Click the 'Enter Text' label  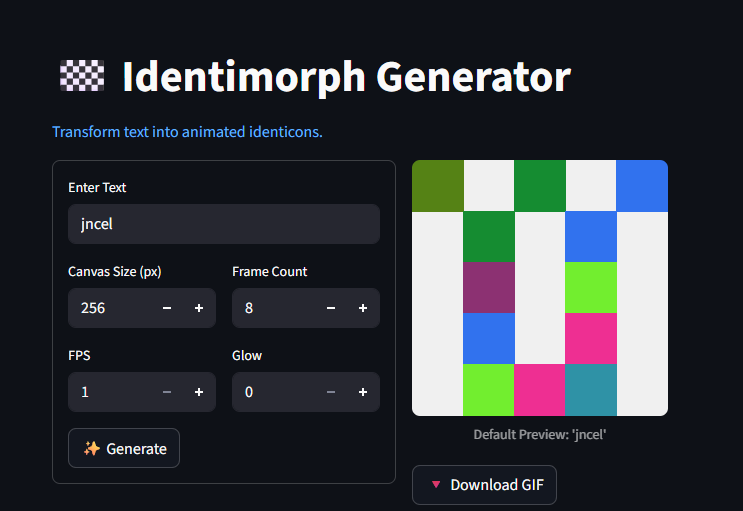coord(97,188)
